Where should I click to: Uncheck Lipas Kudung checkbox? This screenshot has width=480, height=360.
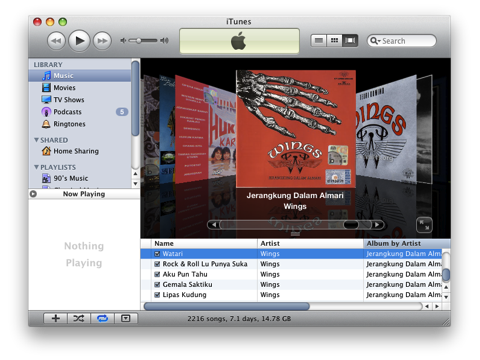[x=157, y=295]
